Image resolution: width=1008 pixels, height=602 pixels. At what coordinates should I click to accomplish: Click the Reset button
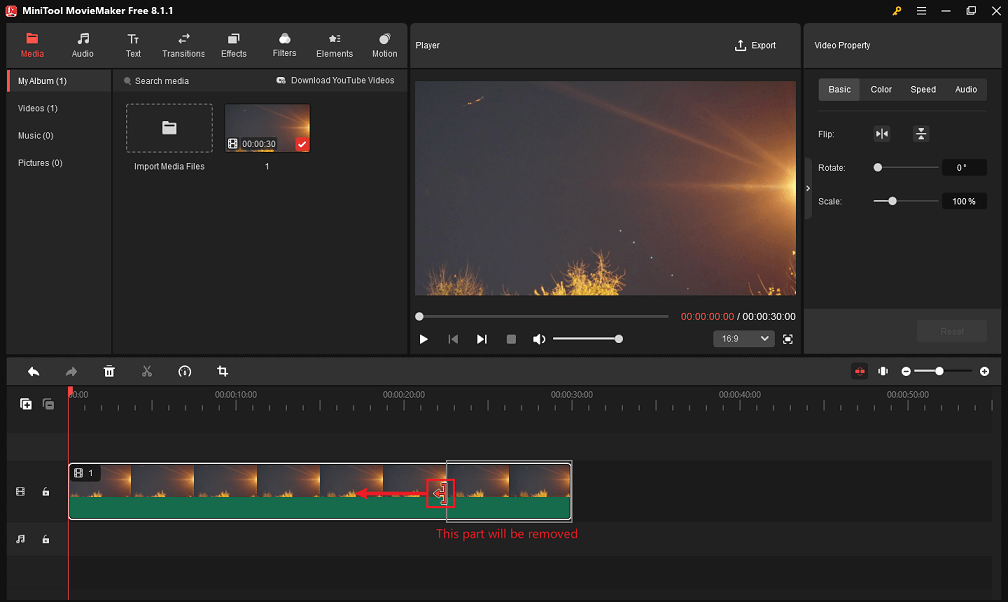coord(951,331)
